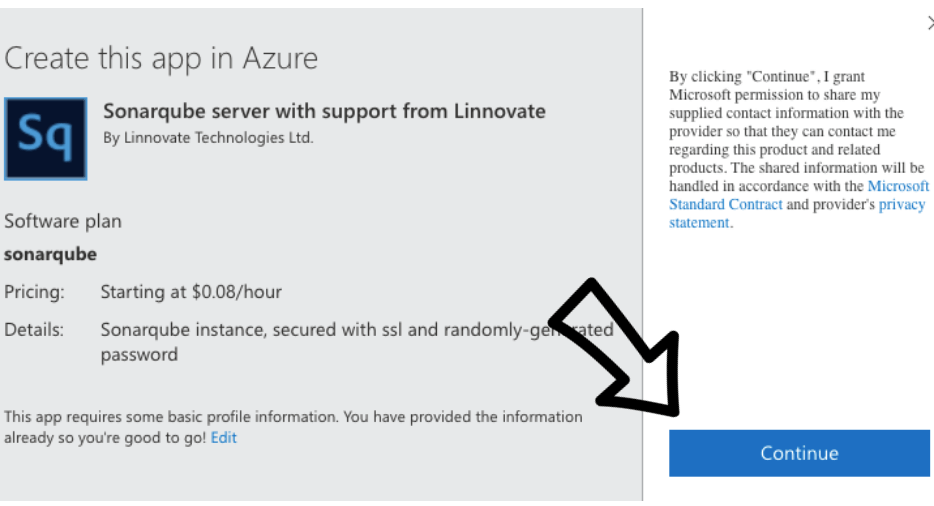The height and width of the screenshot is (506, 934).
Task: Open the provider's privacy statement link
Action: (797, 213)
